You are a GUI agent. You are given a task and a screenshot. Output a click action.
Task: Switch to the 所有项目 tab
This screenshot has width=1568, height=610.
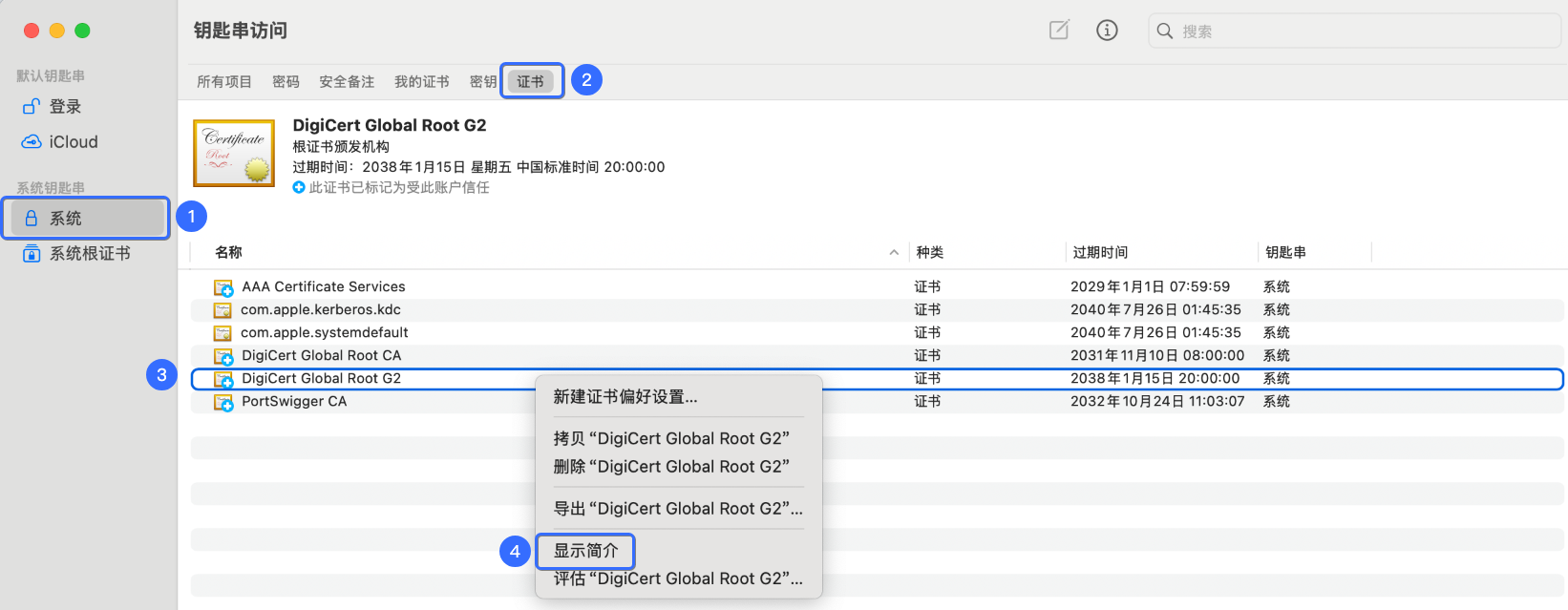(224, 82)
